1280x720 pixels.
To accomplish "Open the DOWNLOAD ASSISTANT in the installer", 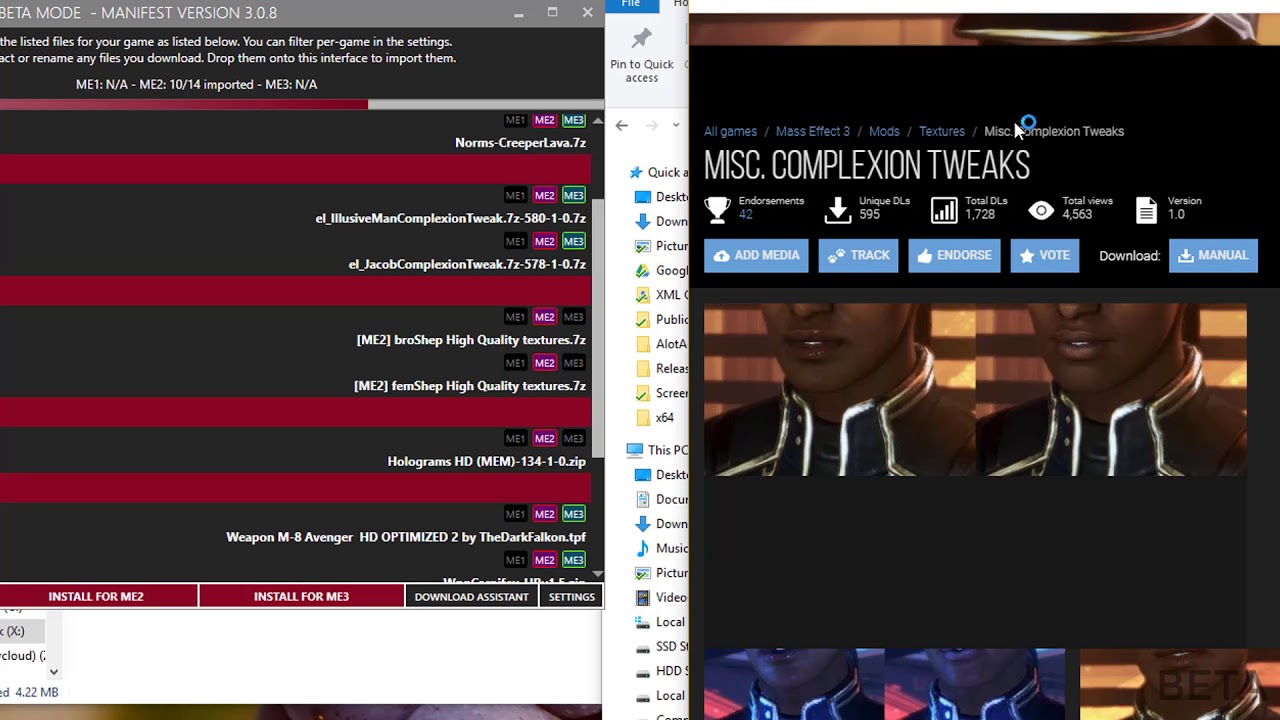I will click(x=471, y=596).
